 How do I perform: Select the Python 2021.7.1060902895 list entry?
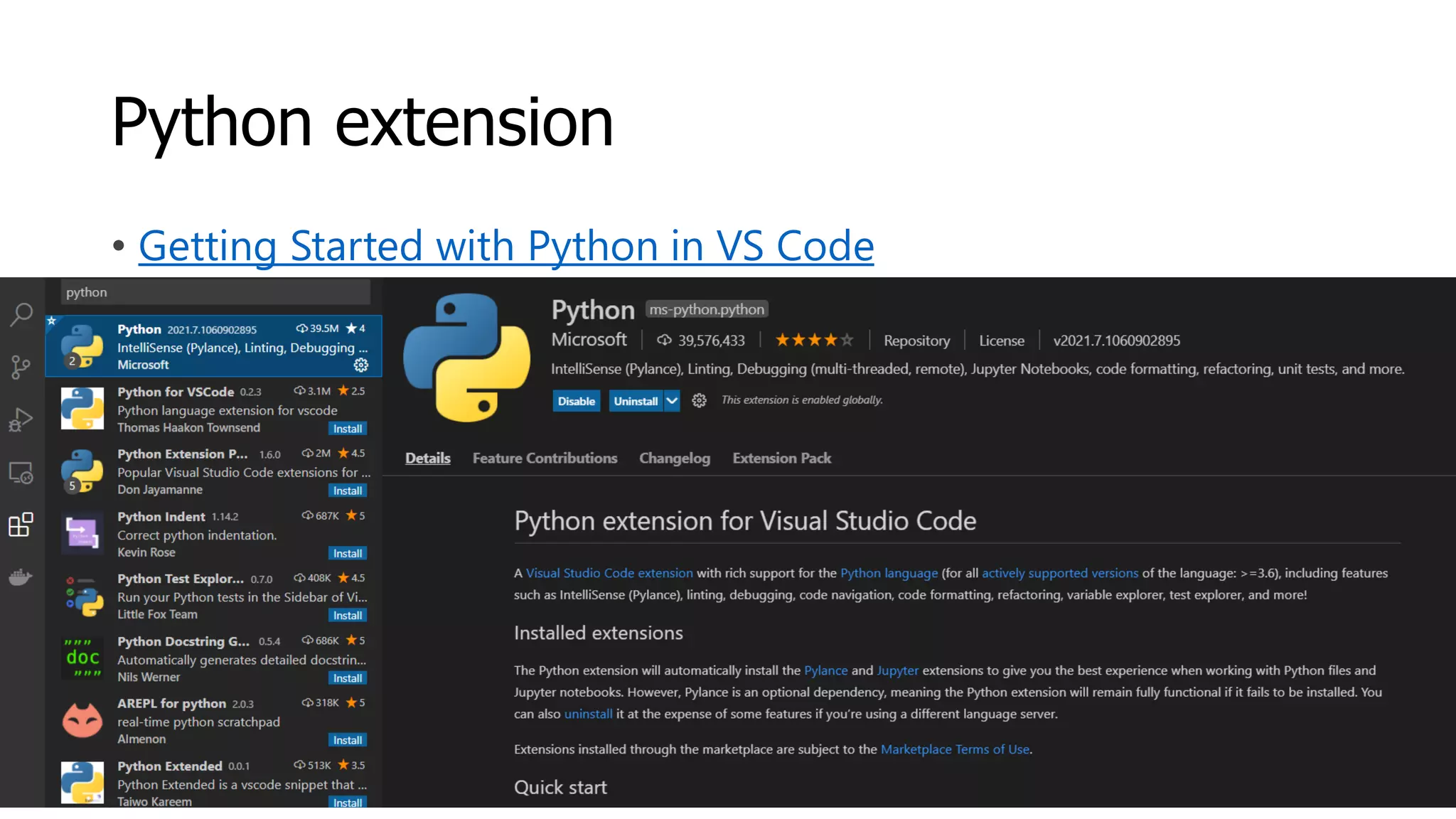[x=214, y=346]
